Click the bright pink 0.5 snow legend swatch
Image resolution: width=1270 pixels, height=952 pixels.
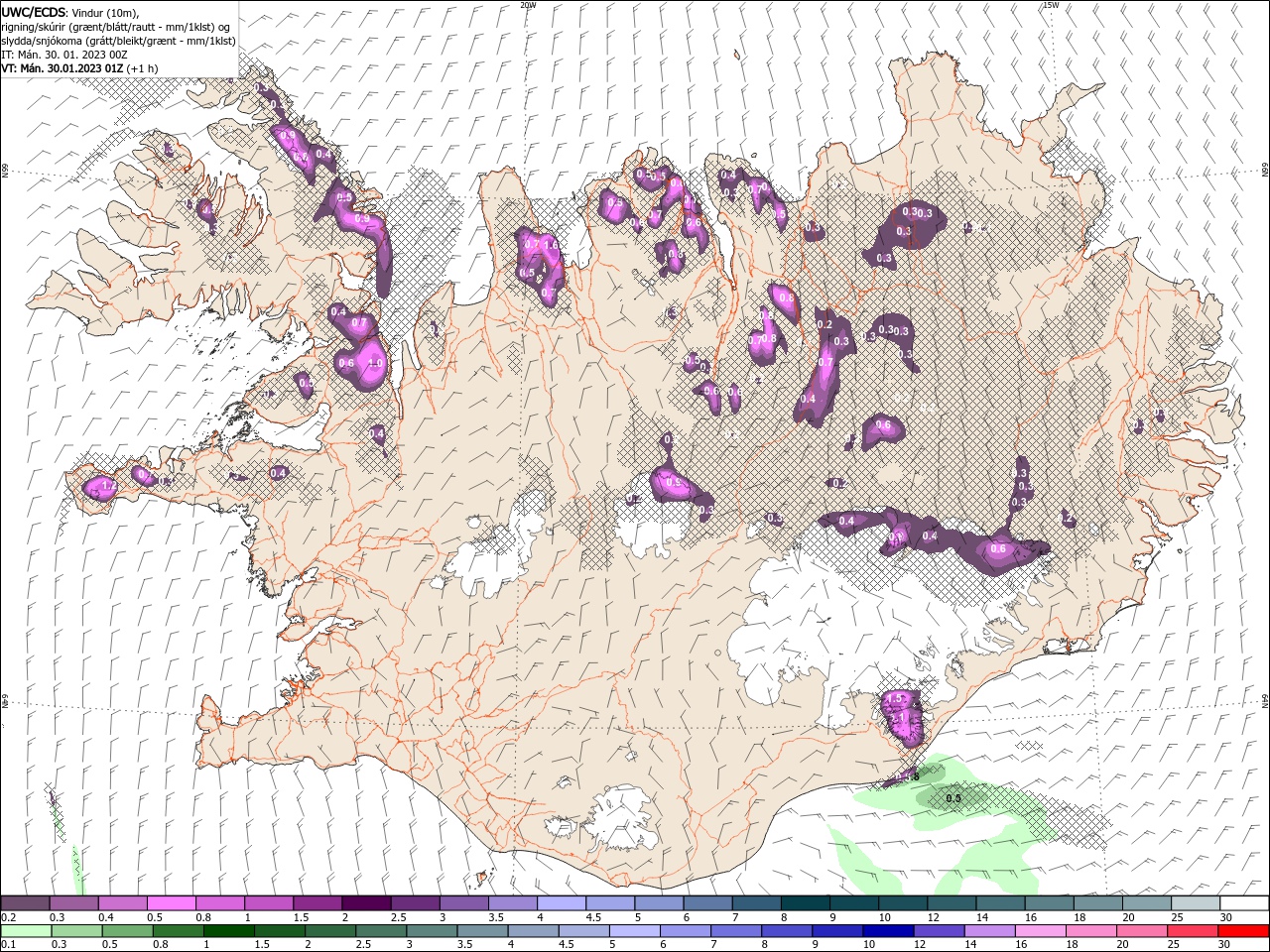click(x=171, y=903)
